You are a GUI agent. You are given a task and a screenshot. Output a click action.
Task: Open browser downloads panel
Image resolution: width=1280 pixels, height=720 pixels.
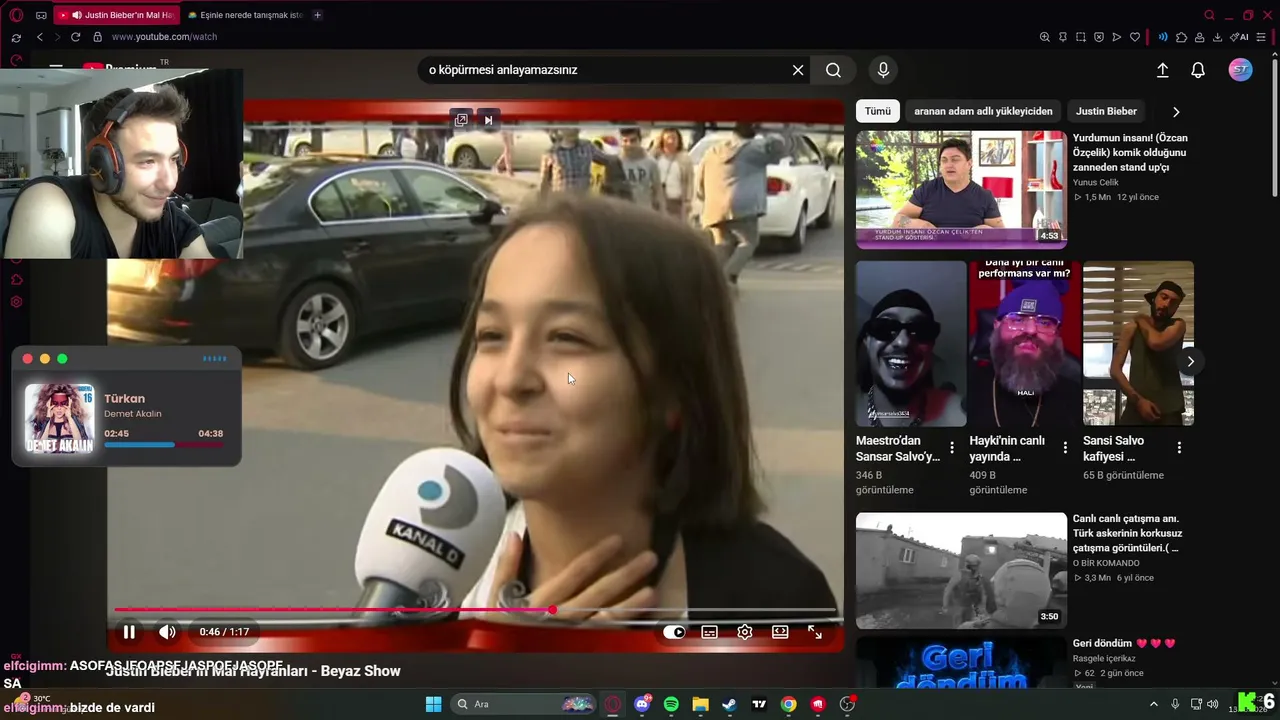1217,37
